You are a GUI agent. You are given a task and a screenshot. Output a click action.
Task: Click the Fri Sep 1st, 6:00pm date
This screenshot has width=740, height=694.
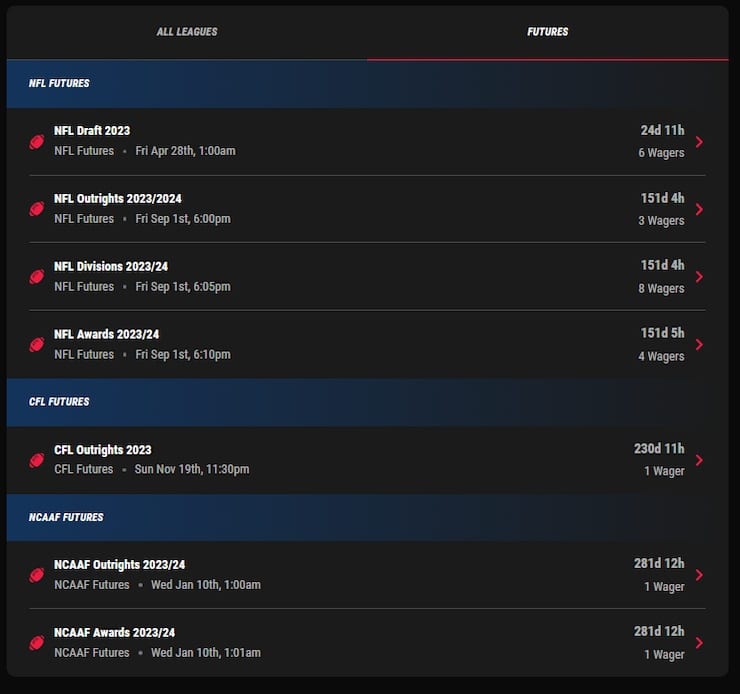(183, 219)
